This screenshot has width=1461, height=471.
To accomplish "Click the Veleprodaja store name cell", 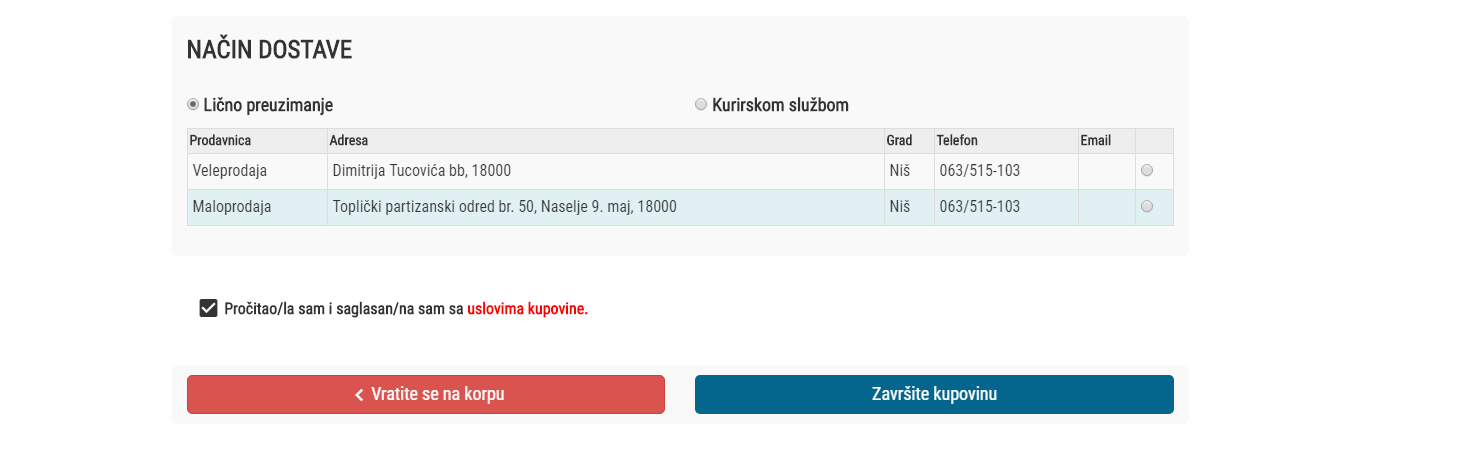I will [230, 171].
